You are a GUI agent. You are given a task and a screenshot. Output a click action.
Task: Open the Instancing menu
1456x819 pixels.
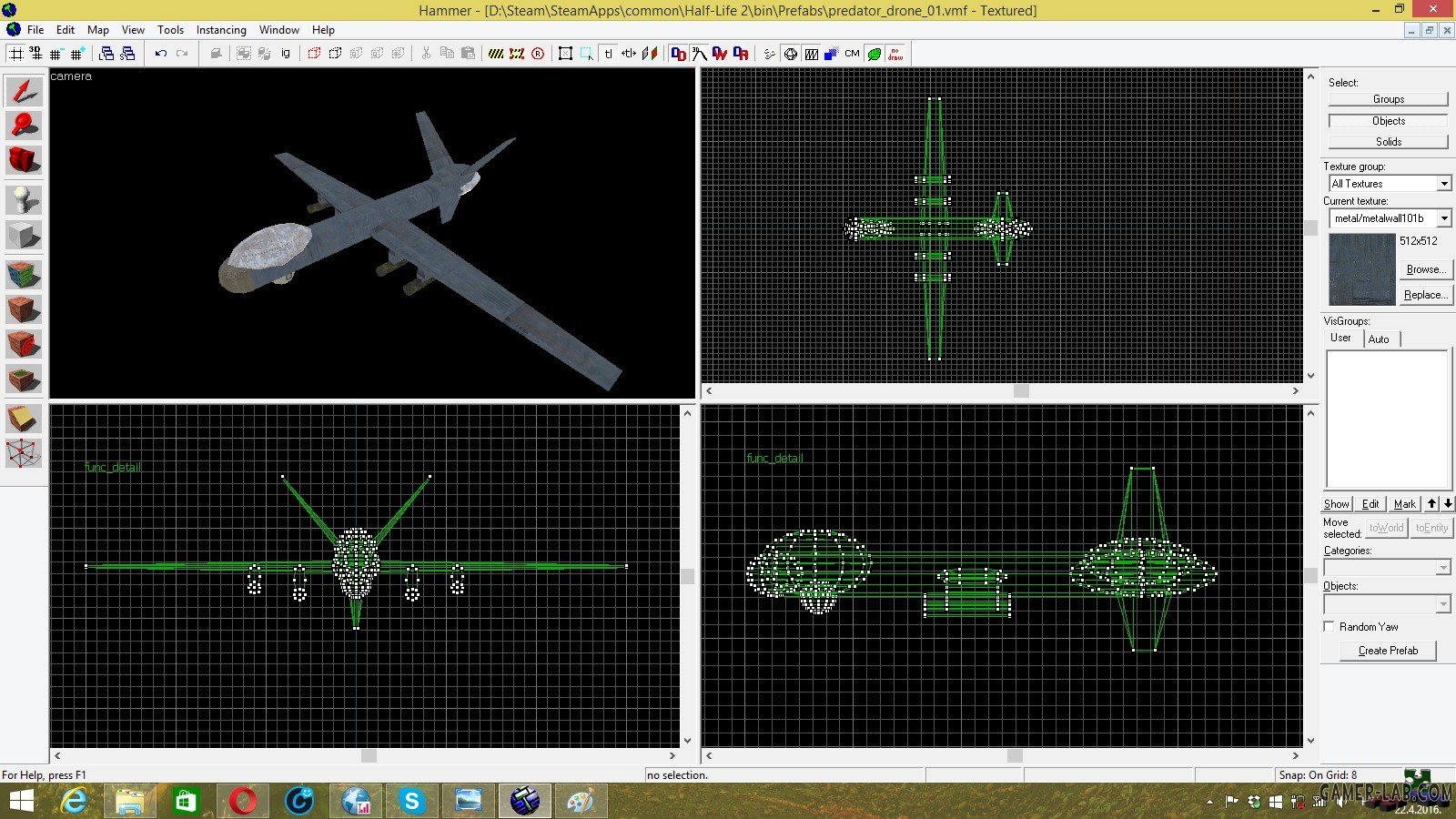pyautogui.click(x=221, y=29)
